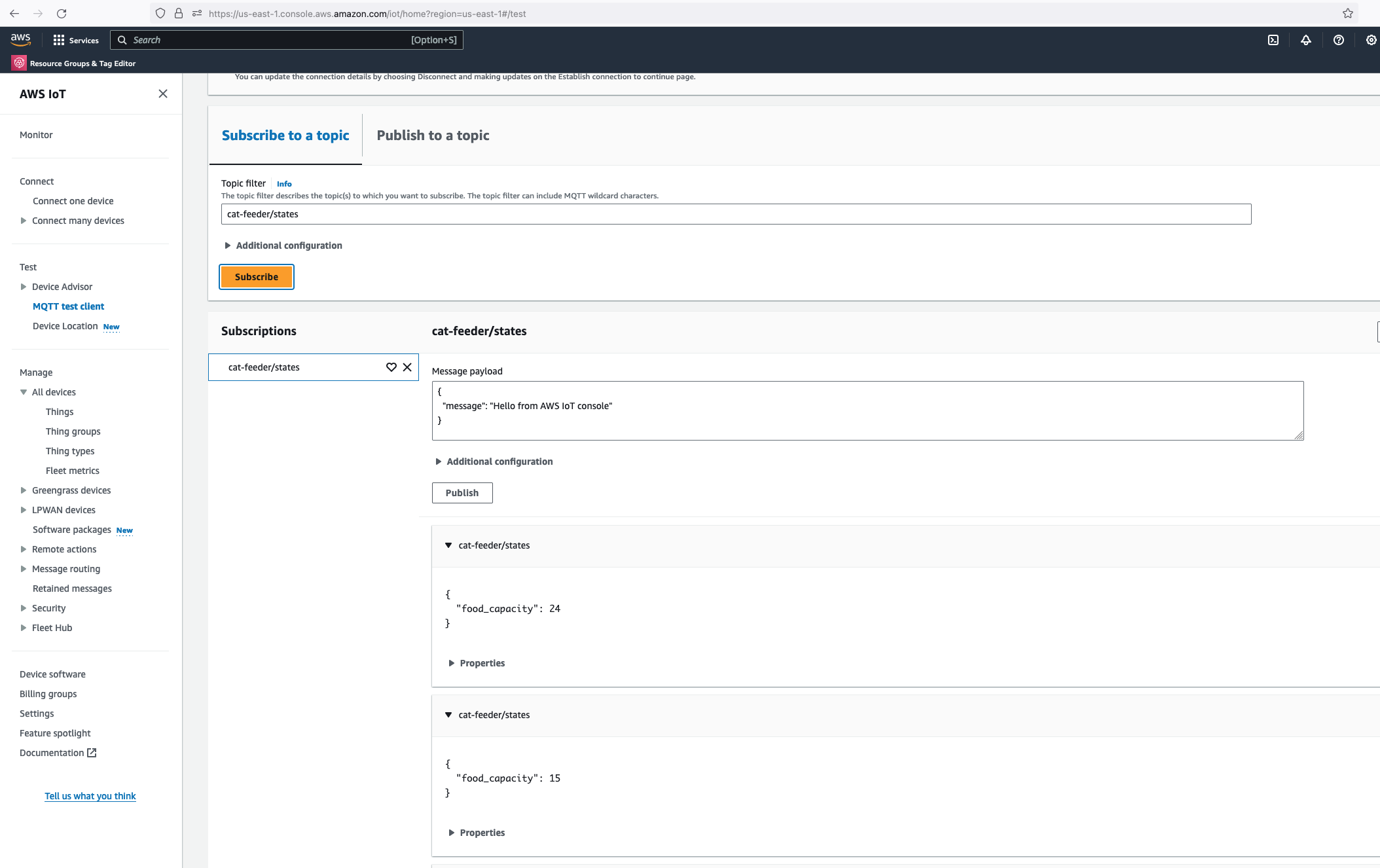The width and height of the screenshot is (1380, 868).
Task: Focus the AWS console search box
Action: pos(287,40)
